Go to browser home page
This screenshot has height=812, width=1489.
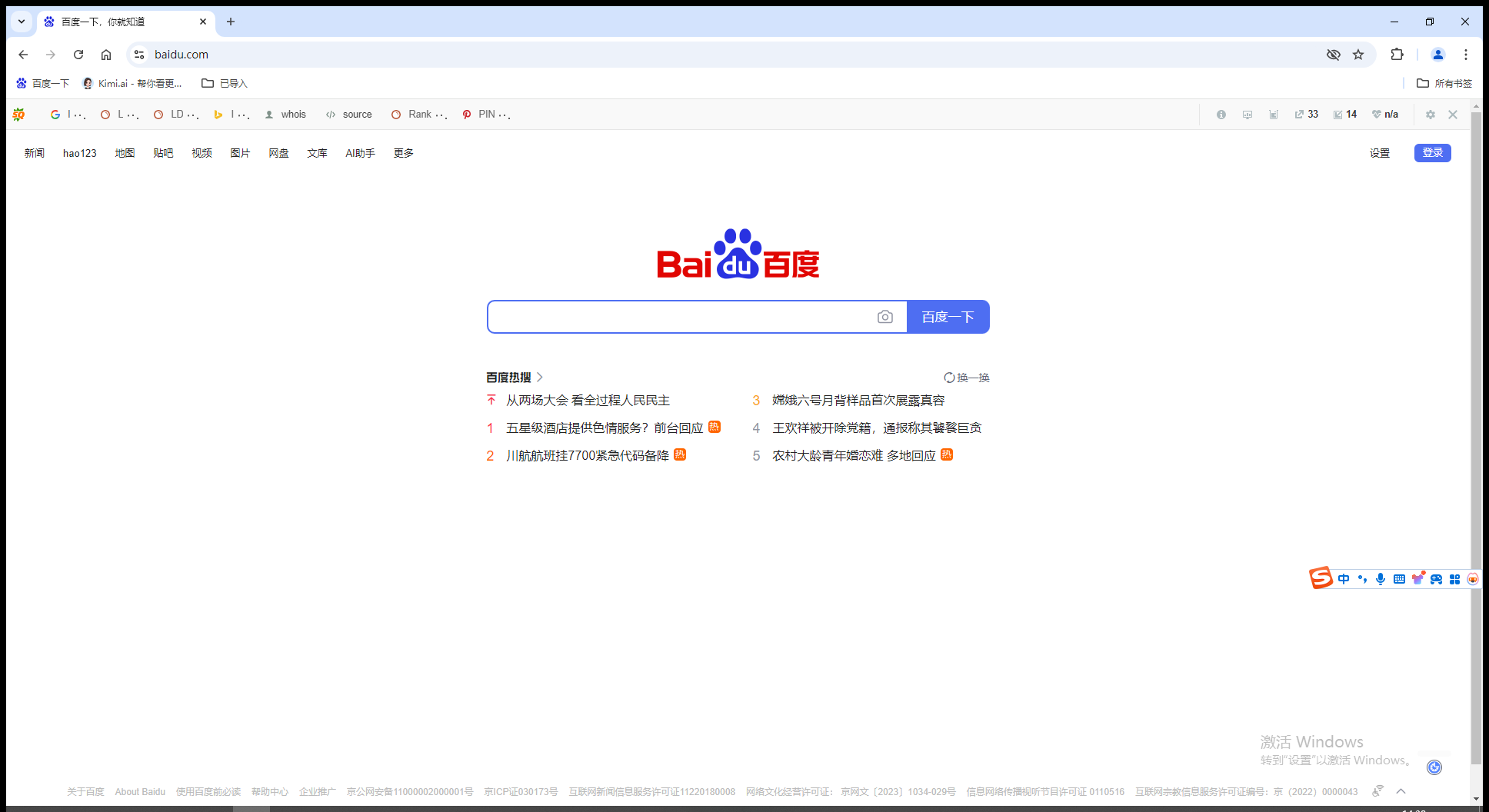tap(106, 55)
